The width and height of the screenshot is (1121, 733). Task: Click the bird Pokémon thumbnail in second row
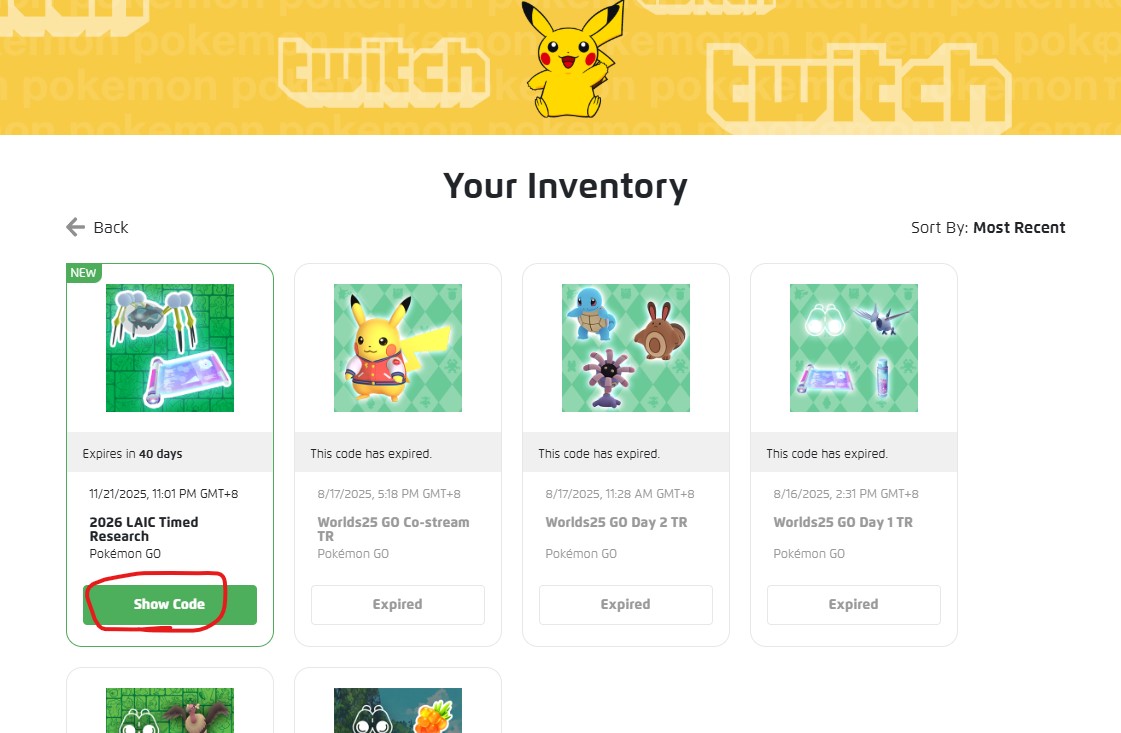169,710
